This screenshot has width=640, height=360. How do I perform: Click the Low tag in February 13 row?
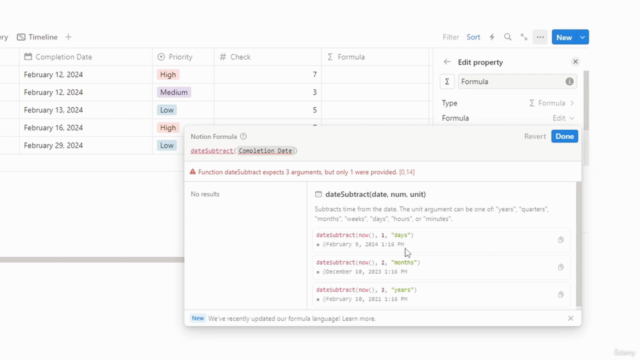click(167, 110)
